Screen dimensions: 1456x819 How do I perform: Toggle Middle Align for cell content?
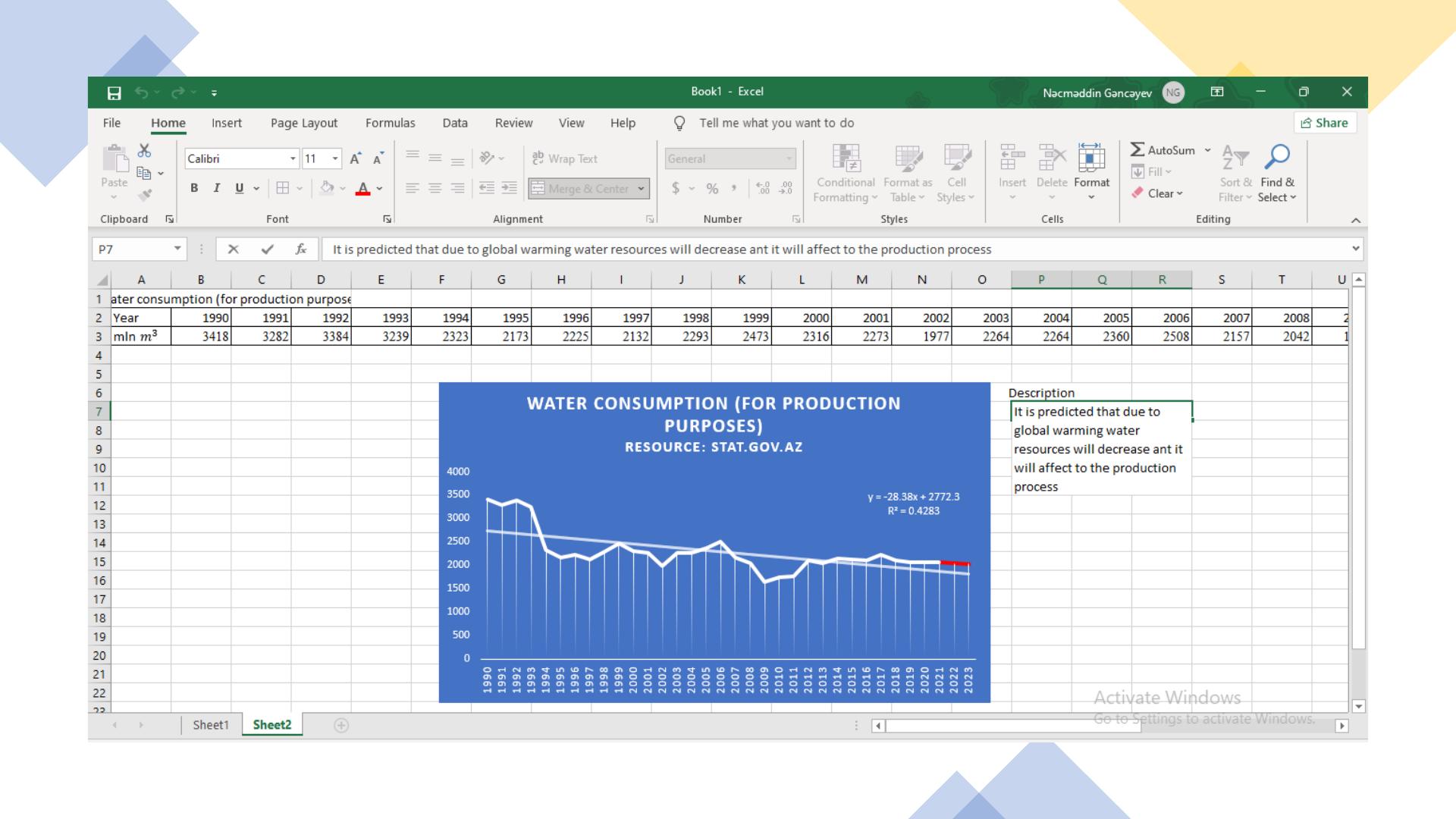[x=435, y=158]
